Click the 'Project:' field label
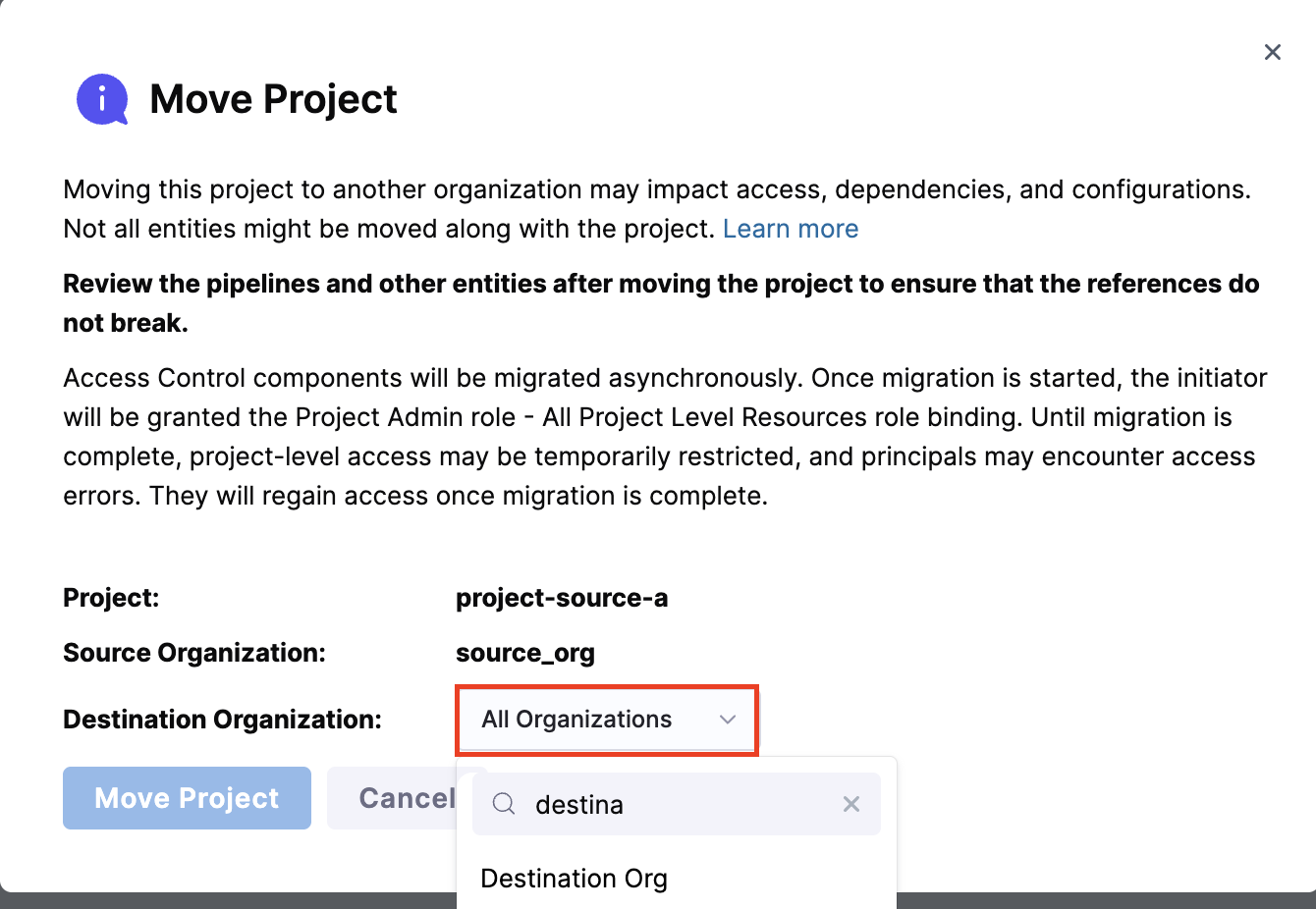The width and height of the screenshot is (1316, 909). point(111,598)
